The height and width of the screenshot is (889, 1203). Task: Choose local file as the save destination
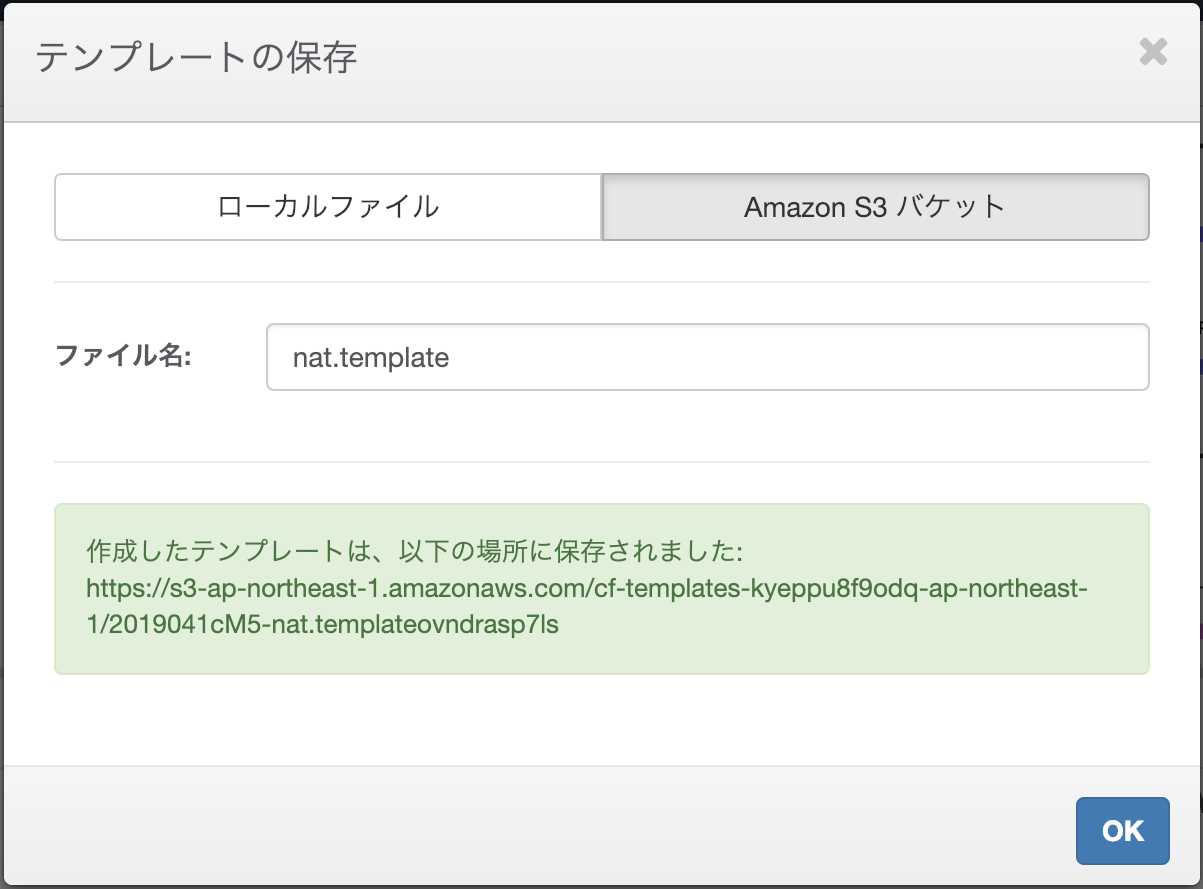[328, 207]
